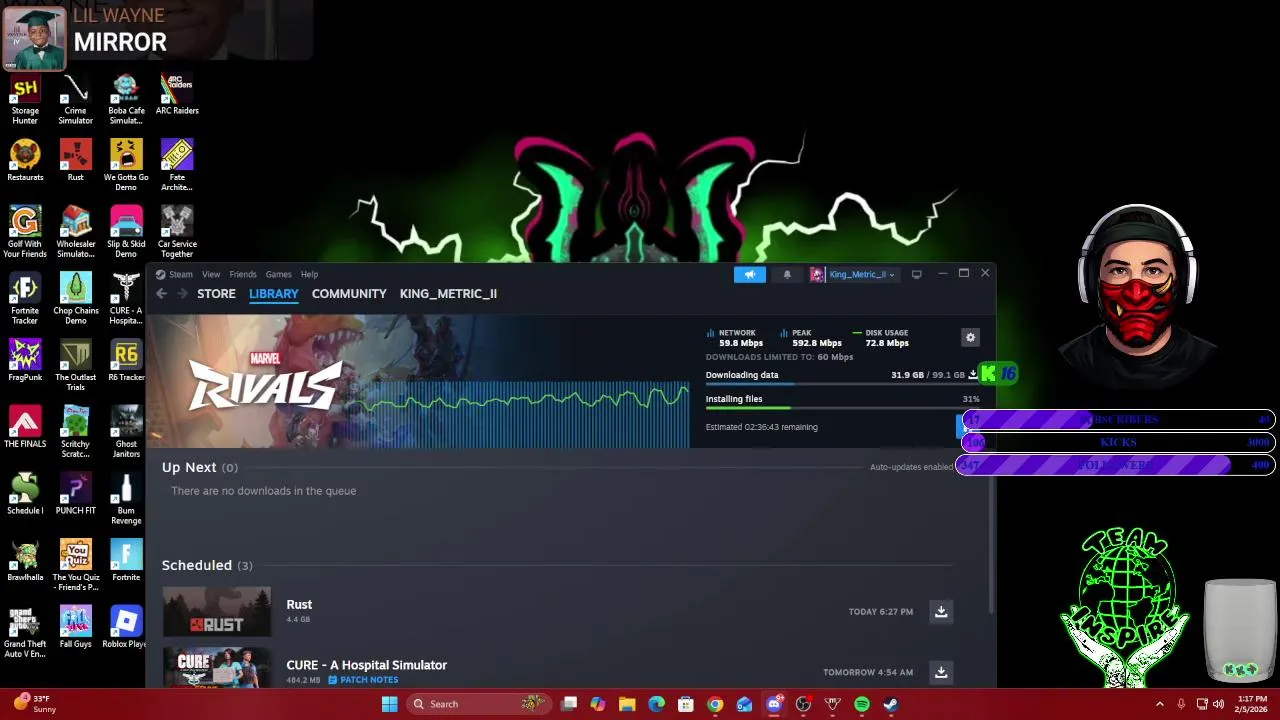Open the Help menu
The width and height of the screenshot is (1280, 720).
click(x=309, y=274)
